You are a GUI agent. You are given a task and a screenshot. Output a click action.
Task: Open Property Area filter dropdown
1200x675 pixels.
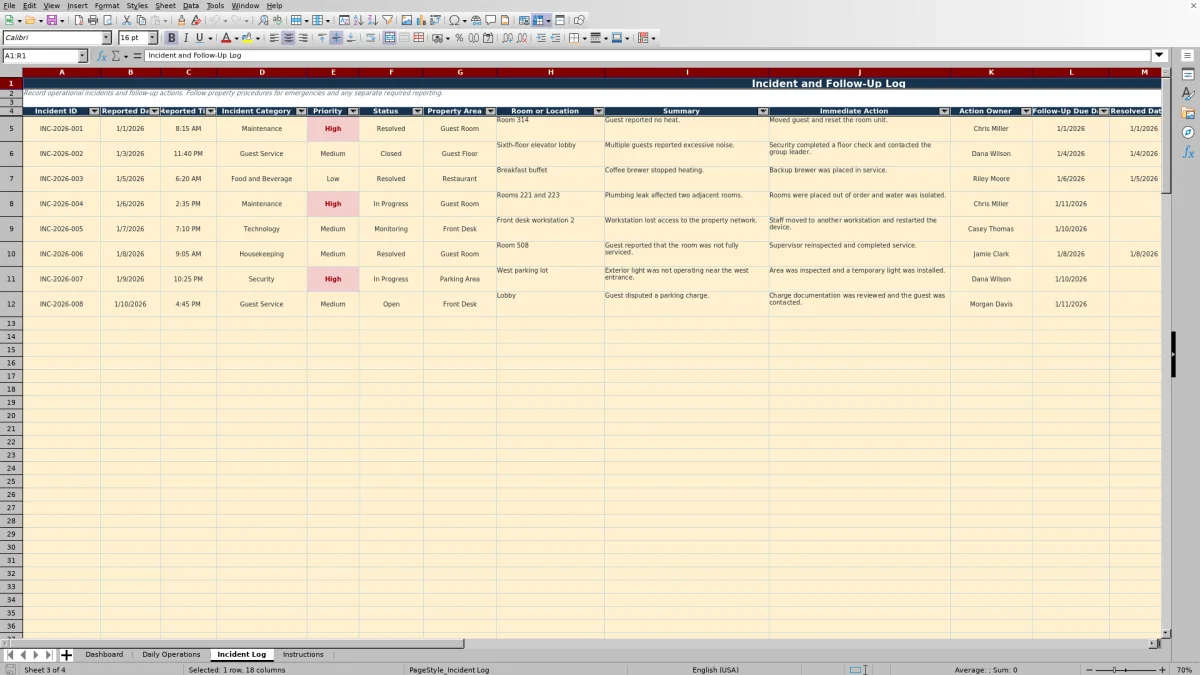coord(490,111)
